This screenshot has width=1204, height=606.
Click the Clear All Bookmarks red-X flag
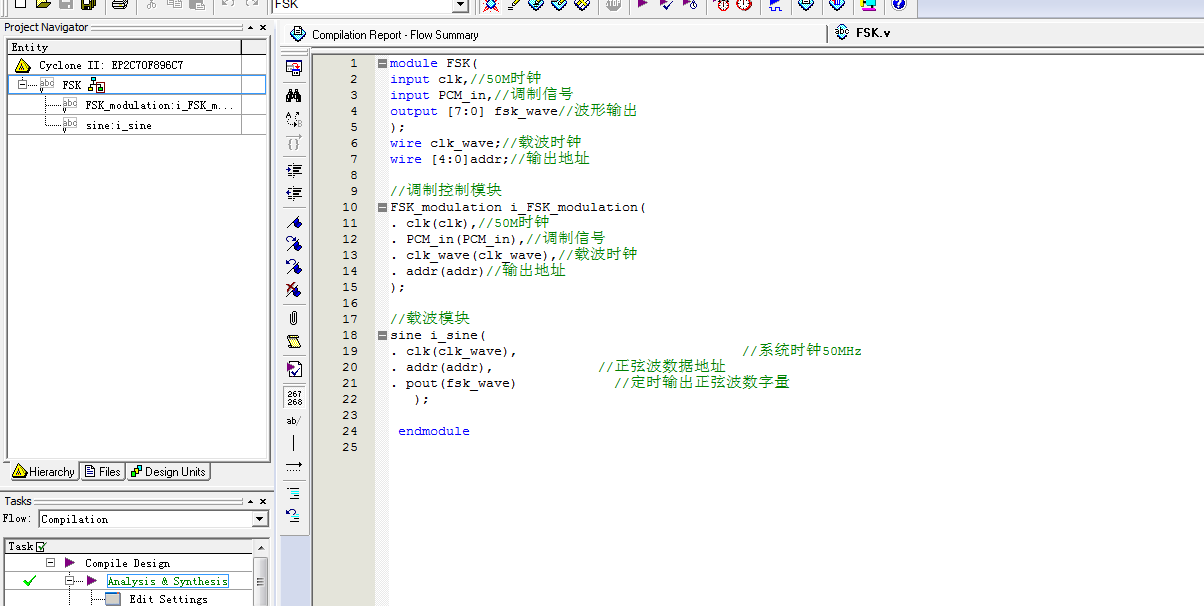[293, 290]
